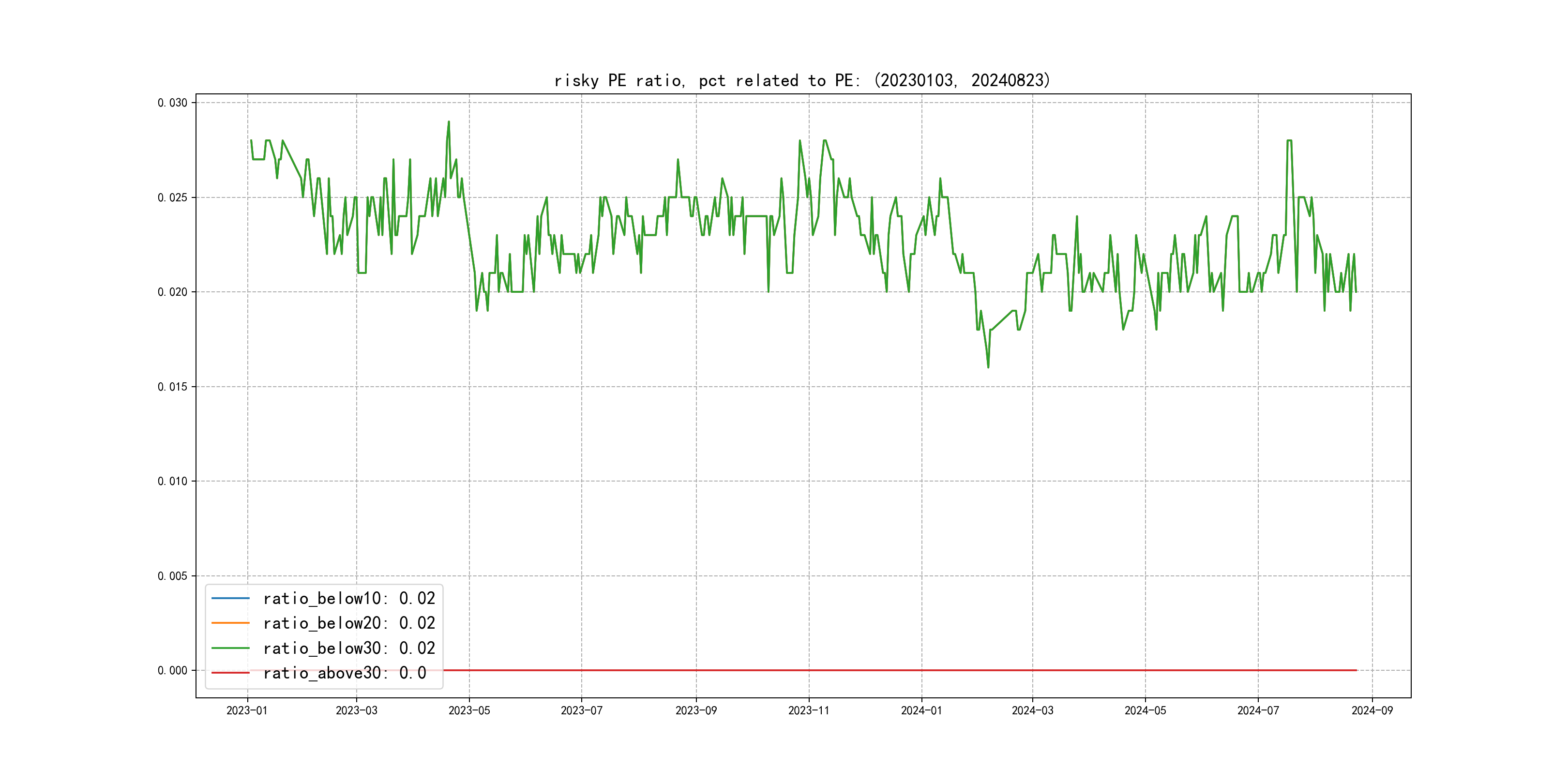This screenshot has height=784, width=1568.
Task: Click the 0.030 y-axis tick label
Action: click(172, 103)
